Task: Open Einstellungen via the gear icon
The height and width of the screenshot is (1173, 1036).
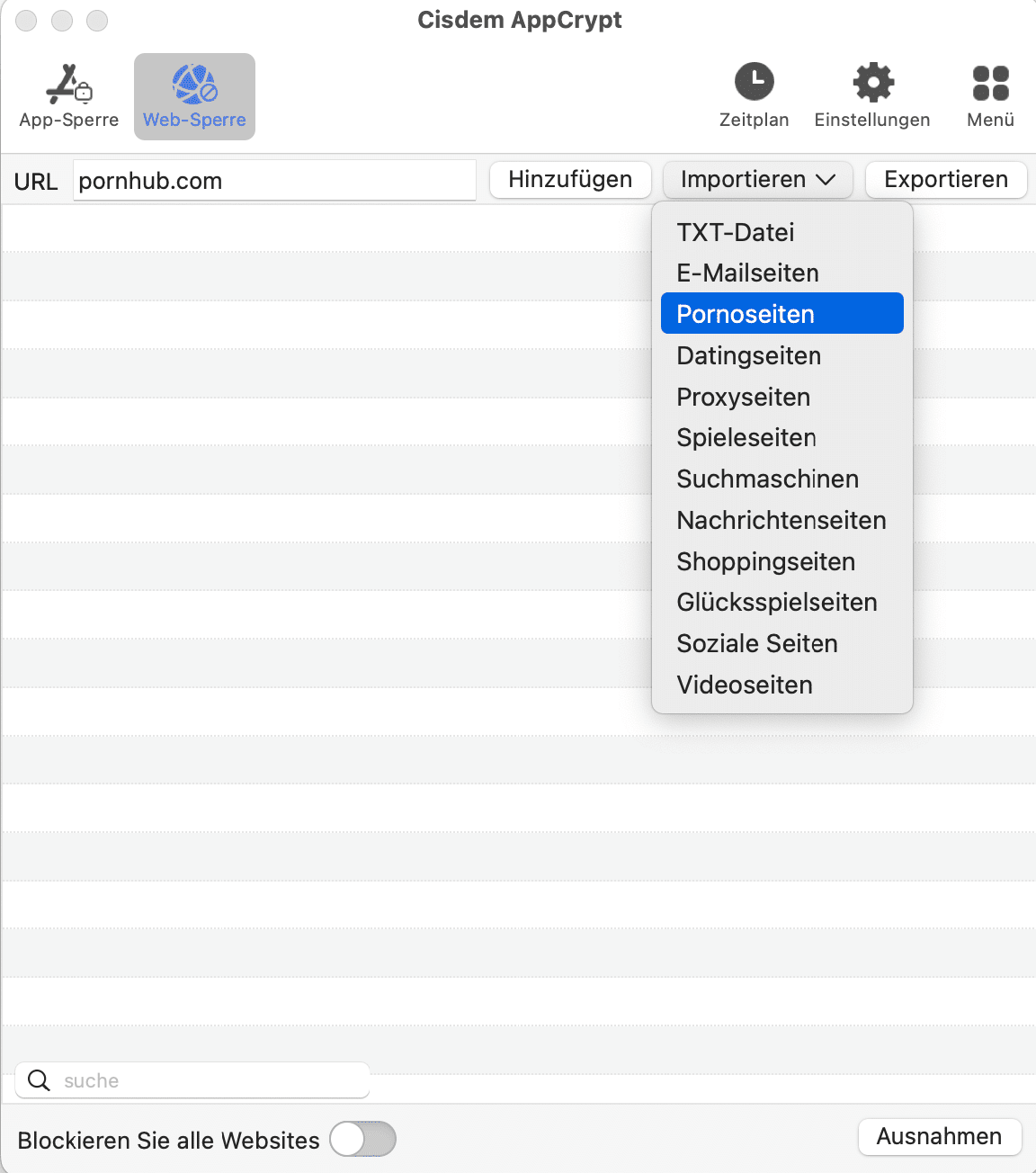Action: pos(872,82)
